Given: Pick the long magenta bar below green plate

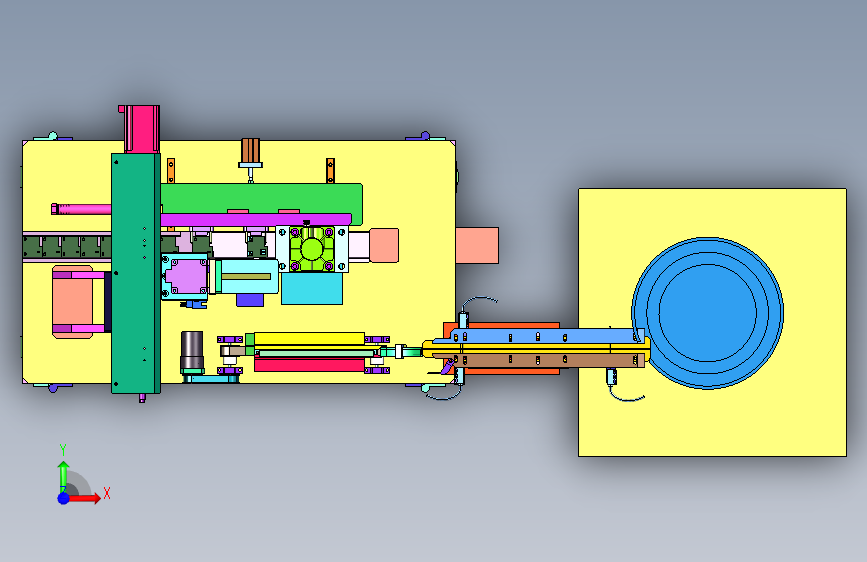Looking at the screenshot, I should (x=256, y=220).
